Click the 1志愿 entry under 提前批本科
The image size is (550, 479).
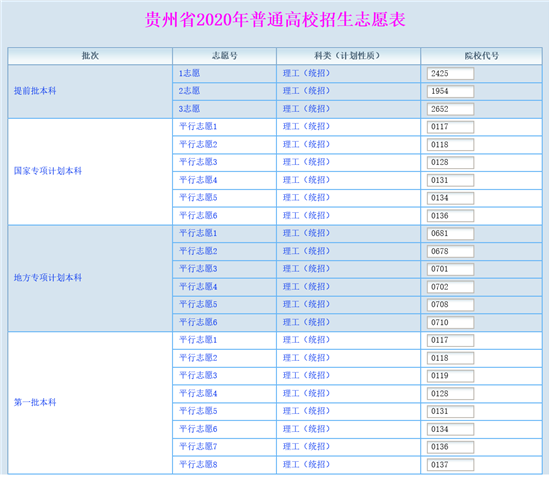[189, 73]
